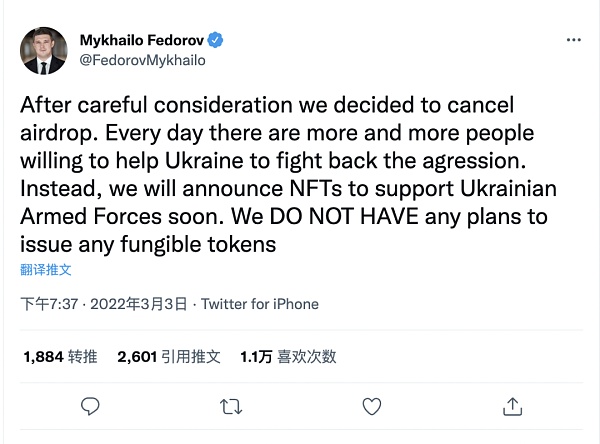This screenshot has width=600, height=444.
Task: Open Mykhailo Fedorov's profile picture
Action: click(44, 50)
